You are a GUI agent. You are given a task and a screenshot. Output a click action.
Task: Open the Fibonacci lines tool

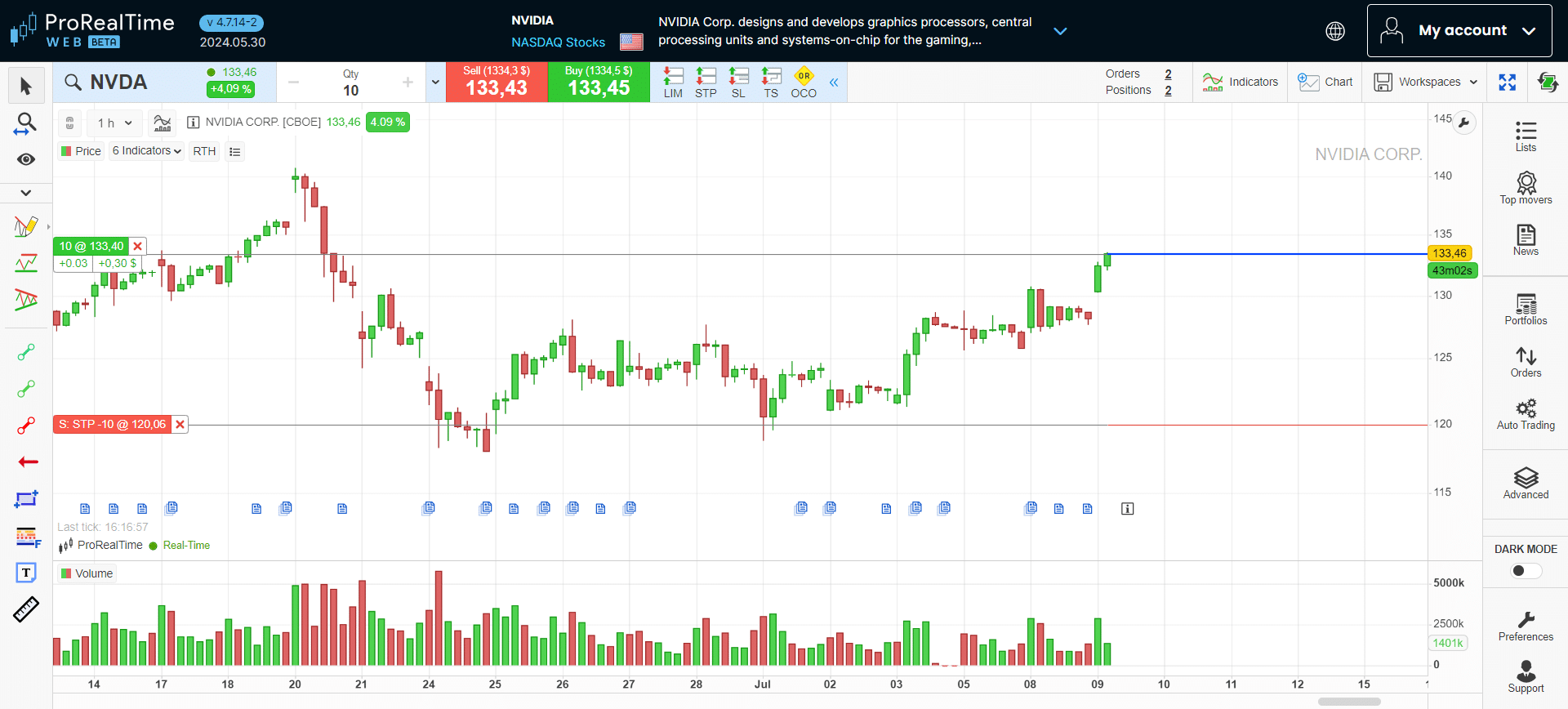28,537
